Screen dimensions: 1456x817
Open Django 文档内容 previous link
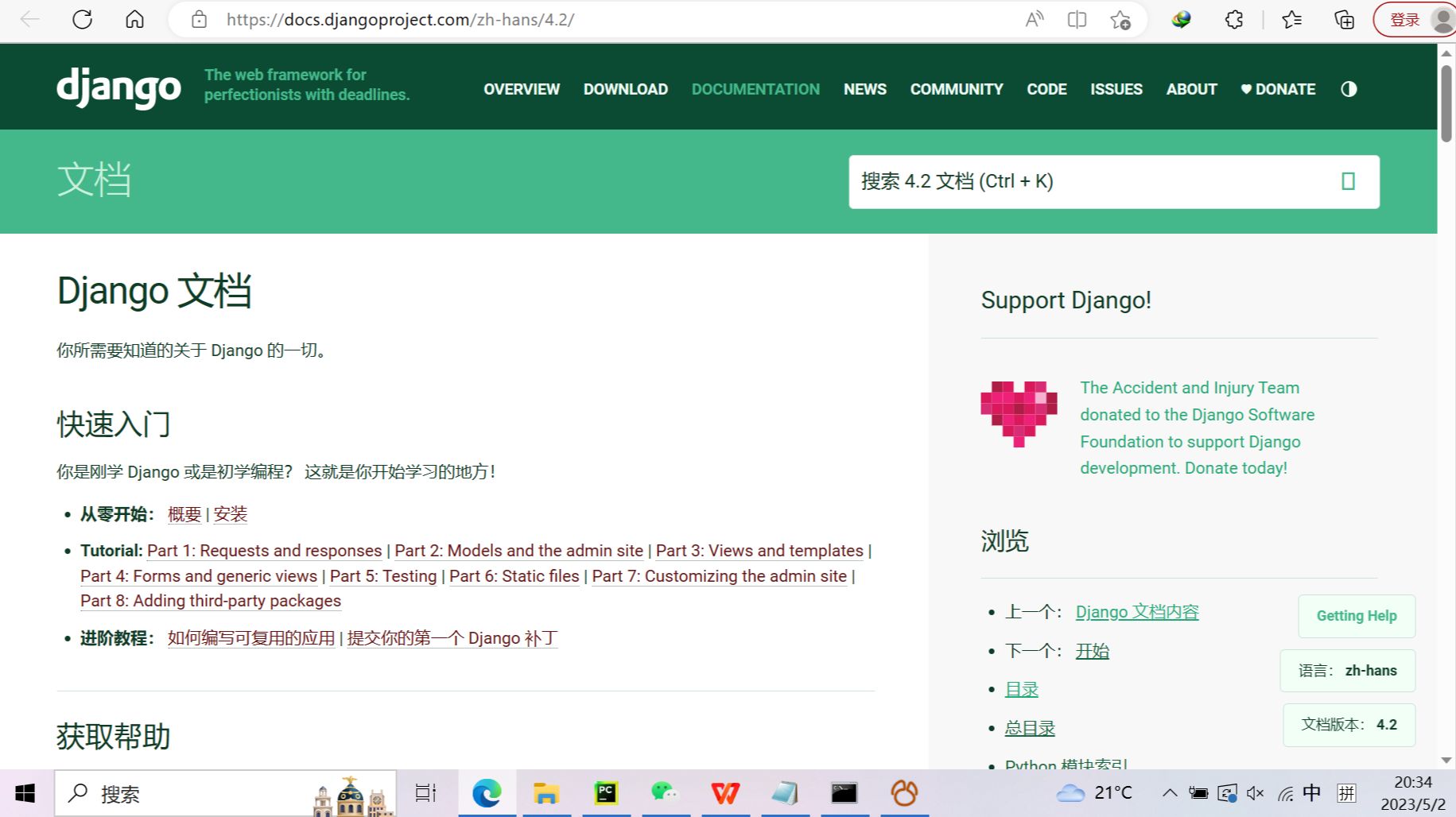(1137, 612)
